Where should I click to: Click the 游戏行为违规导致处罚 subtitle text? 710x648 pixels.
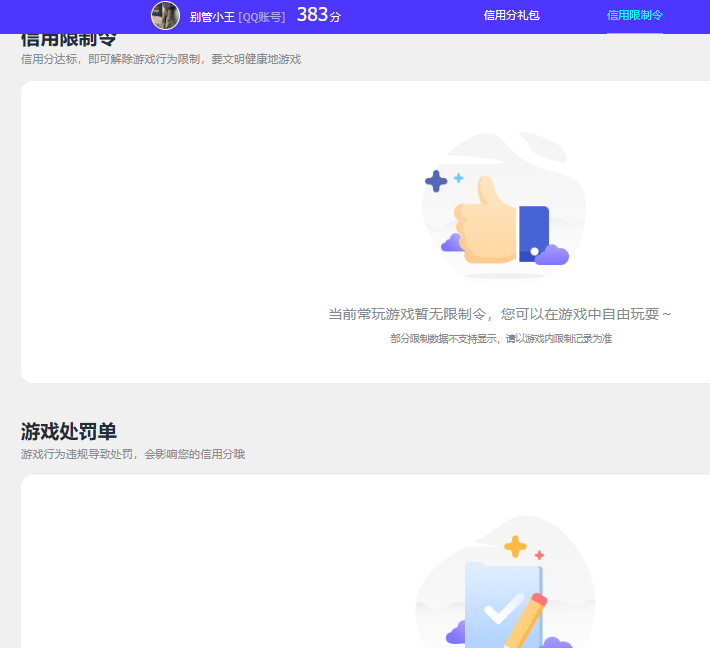132,454
